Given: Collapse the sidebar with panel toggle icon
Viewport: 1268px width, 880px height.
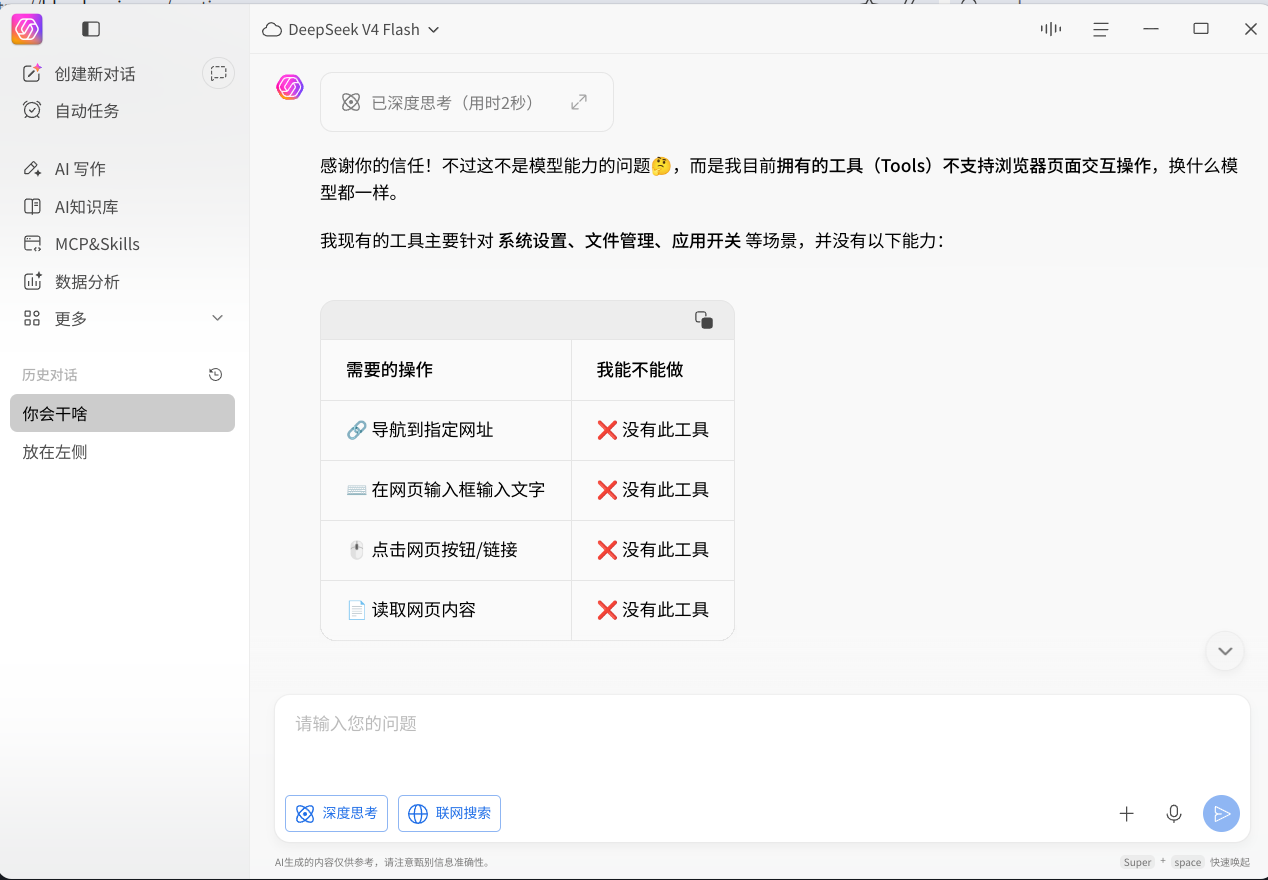Looking at the screenshot, I should (91, 29).
